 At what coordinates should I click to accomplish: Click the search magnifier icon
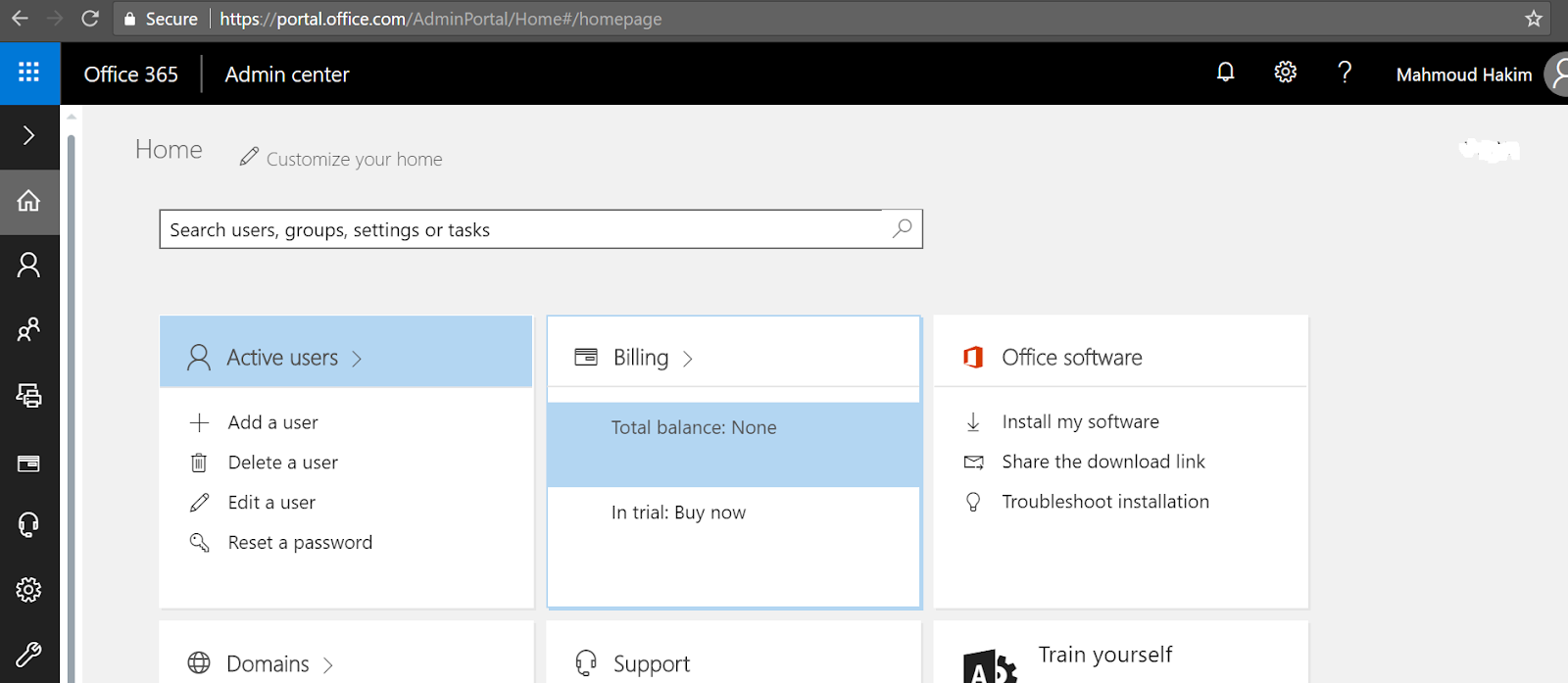[902, 228]
